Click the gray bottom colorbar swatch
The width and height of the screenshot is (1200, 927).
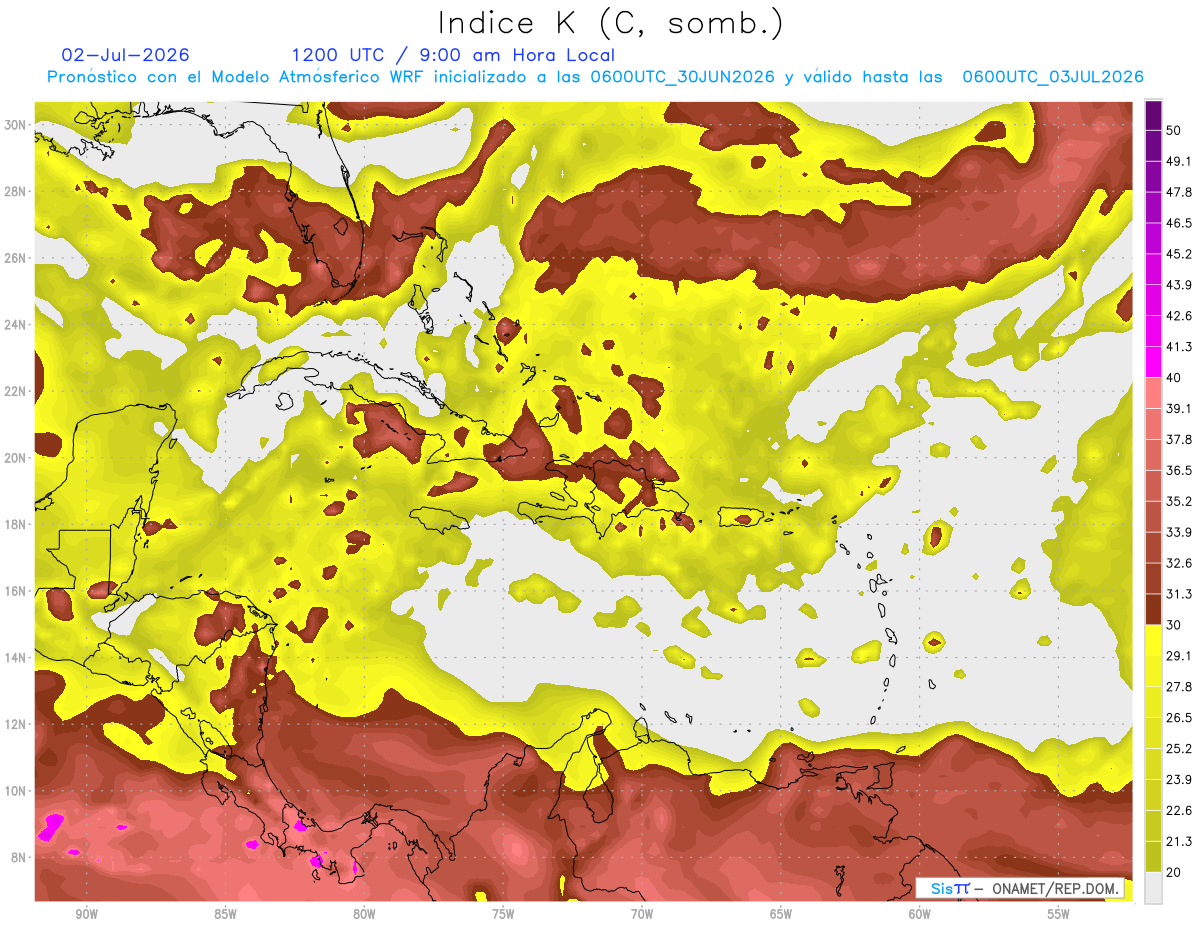(x=1153, y=886)
